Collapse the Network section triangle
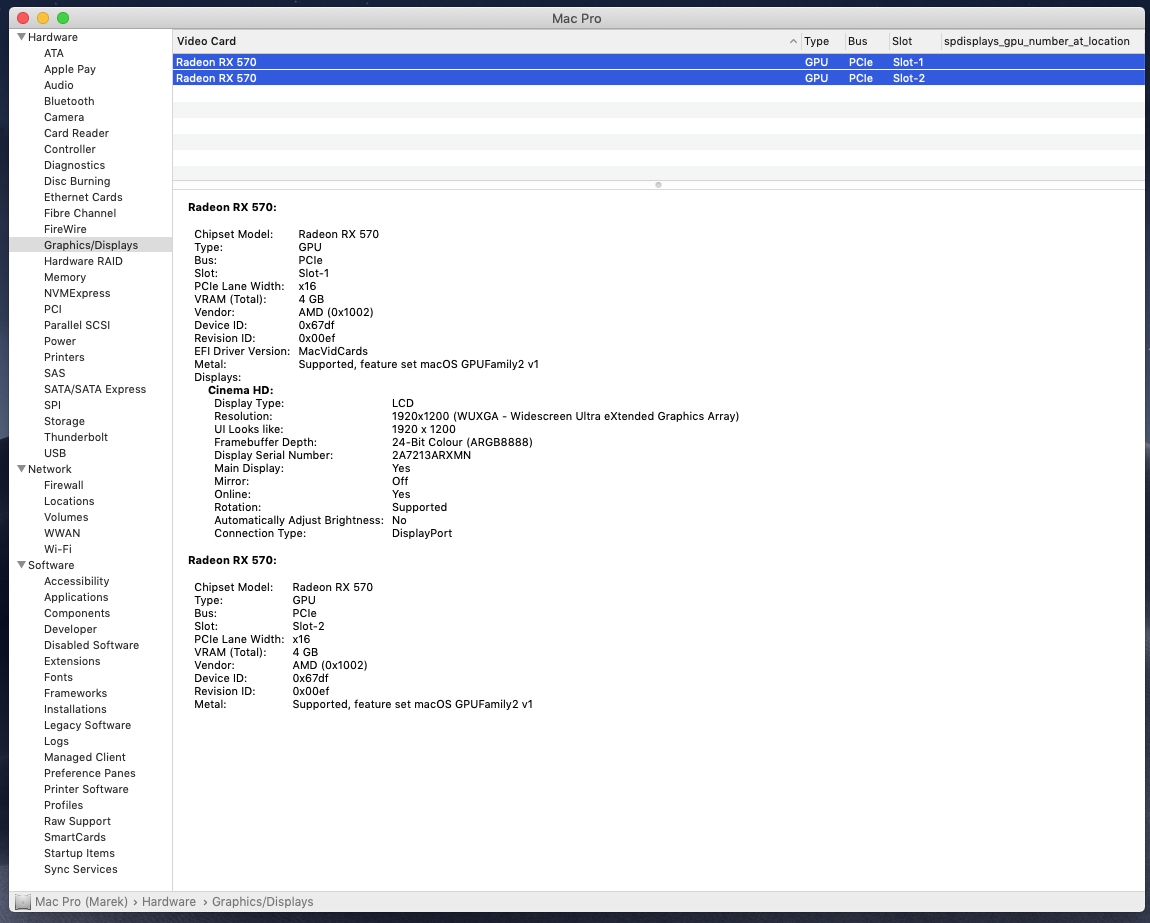Image resolution: width=1150 pixels, height=923 pixels. click(x=21, y=469)
